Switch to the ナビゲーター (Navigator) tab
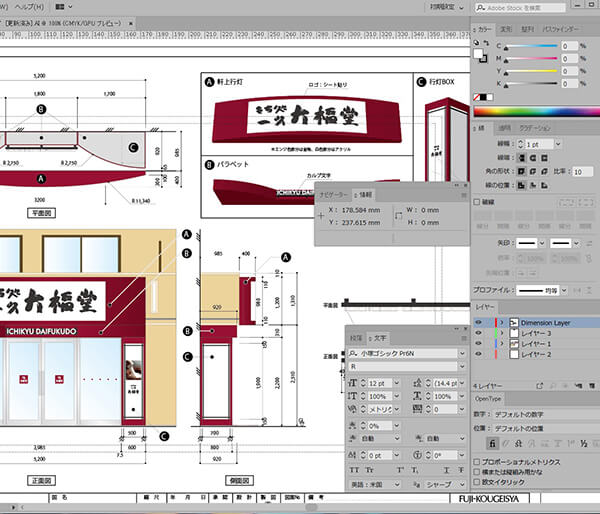Screen dimensions: 600x514 click(x=333, y=195)
